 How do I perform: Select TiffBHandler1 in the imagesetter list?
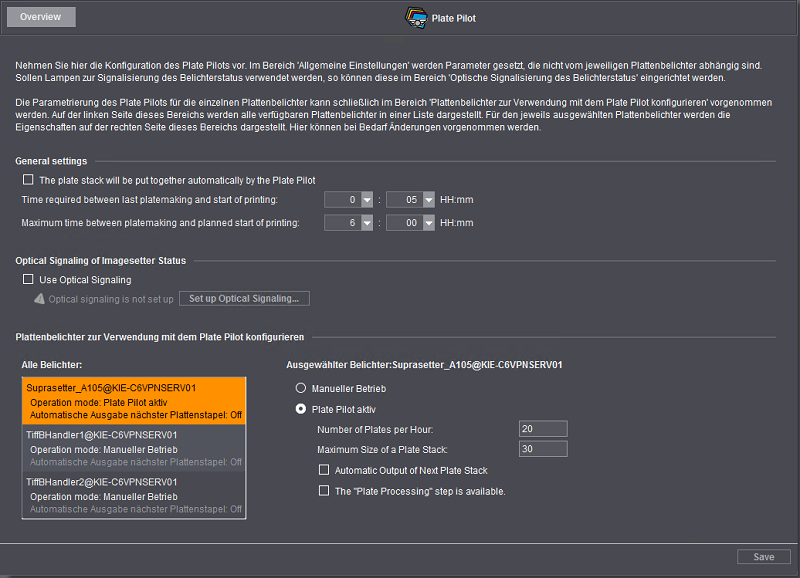[x=133, y=449]
